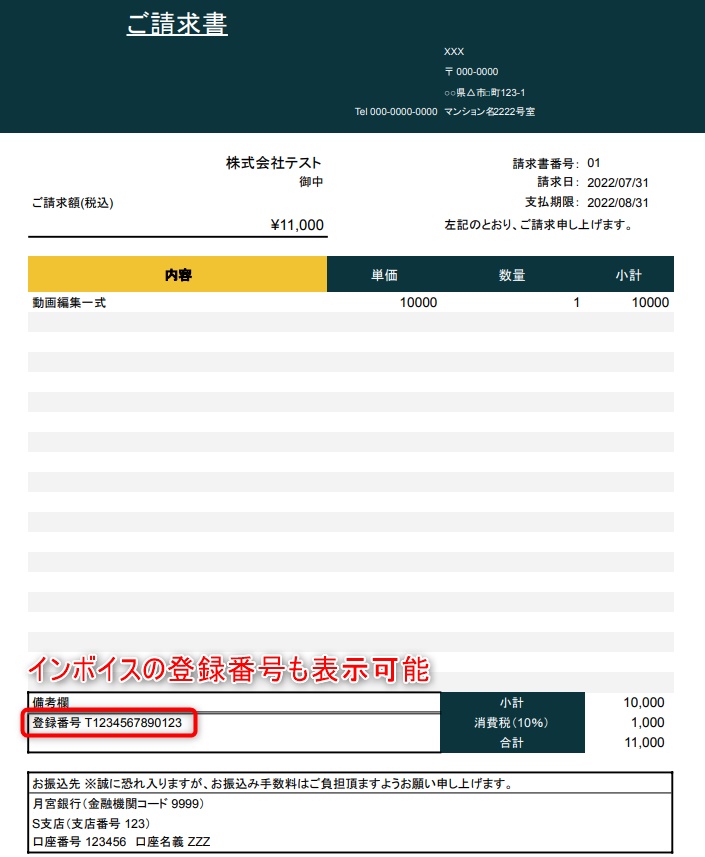
Task: Click マンション名2222号室 address line
Action: (x=489, y=111)
